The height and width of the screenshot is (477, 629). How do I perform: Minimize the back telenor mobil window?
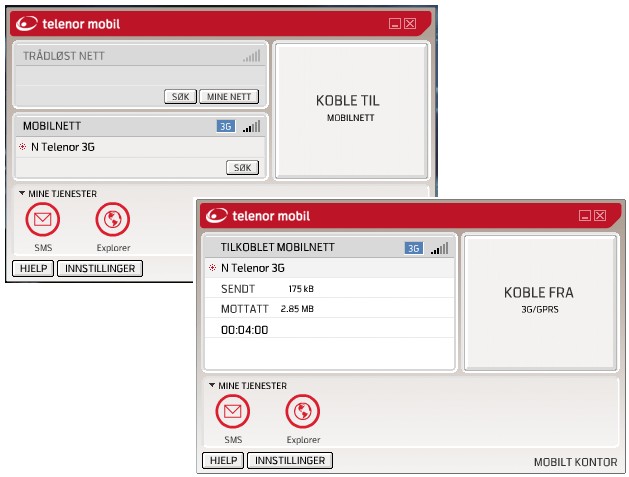click(x=395, y=23)
